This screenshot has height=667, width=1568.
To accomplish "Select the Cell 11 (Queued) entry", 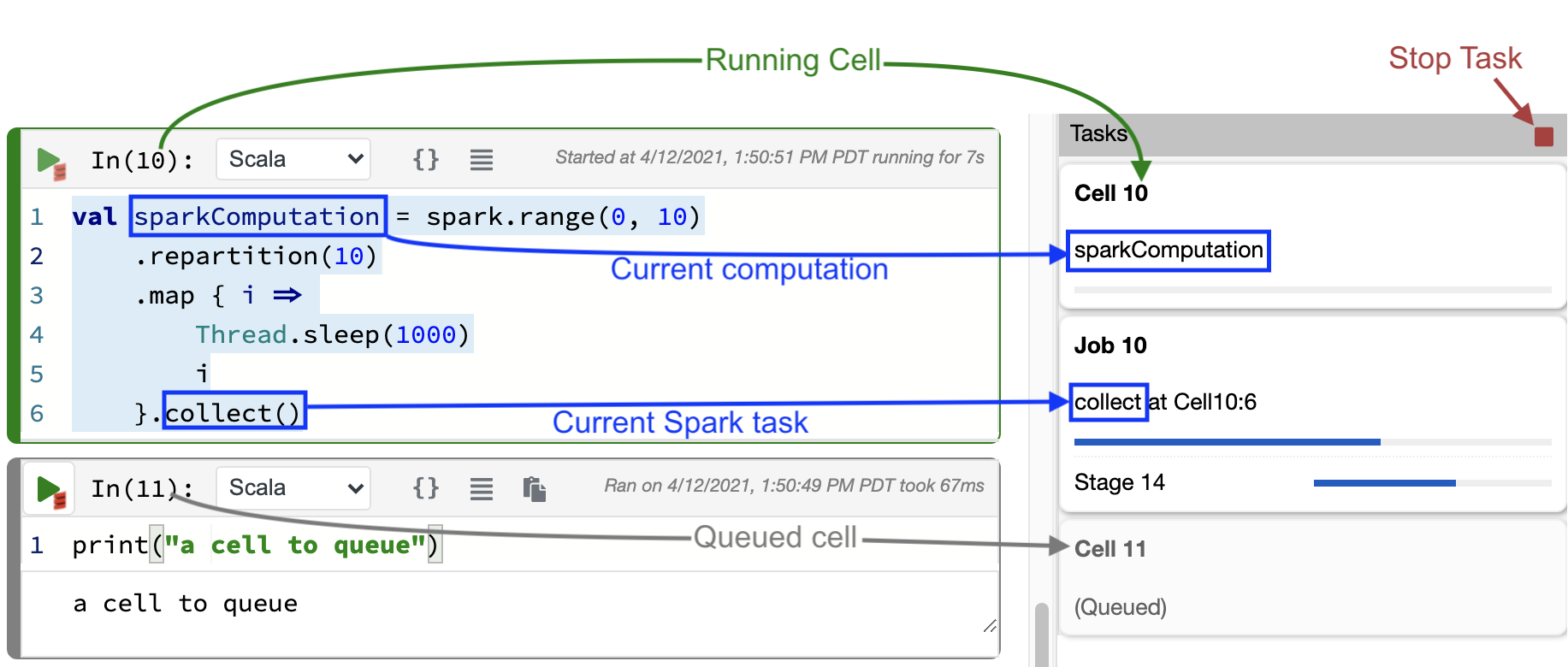I will pyautogui.click(x=1109, y=549).
